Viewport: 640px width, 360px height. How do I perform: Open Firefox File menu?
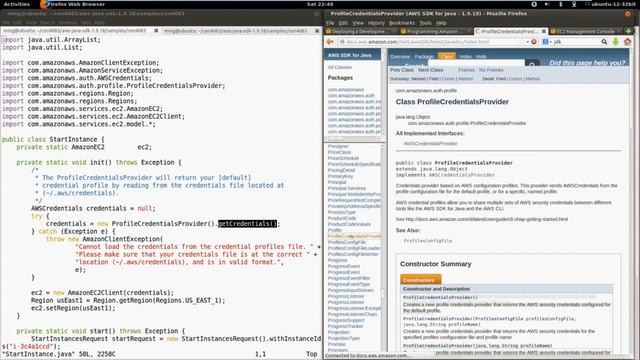[330, 23]
